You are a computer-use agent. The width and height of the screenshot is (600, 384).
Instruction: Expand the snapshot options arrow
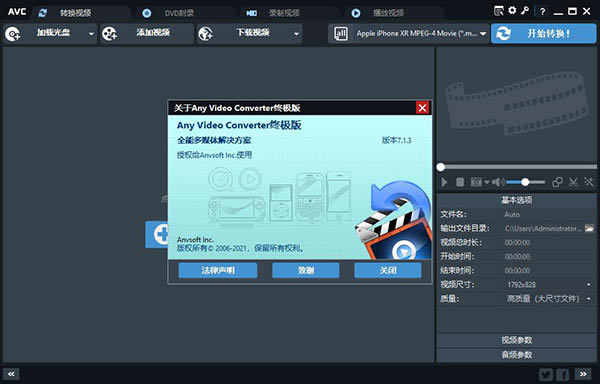[x=487, y=182]
